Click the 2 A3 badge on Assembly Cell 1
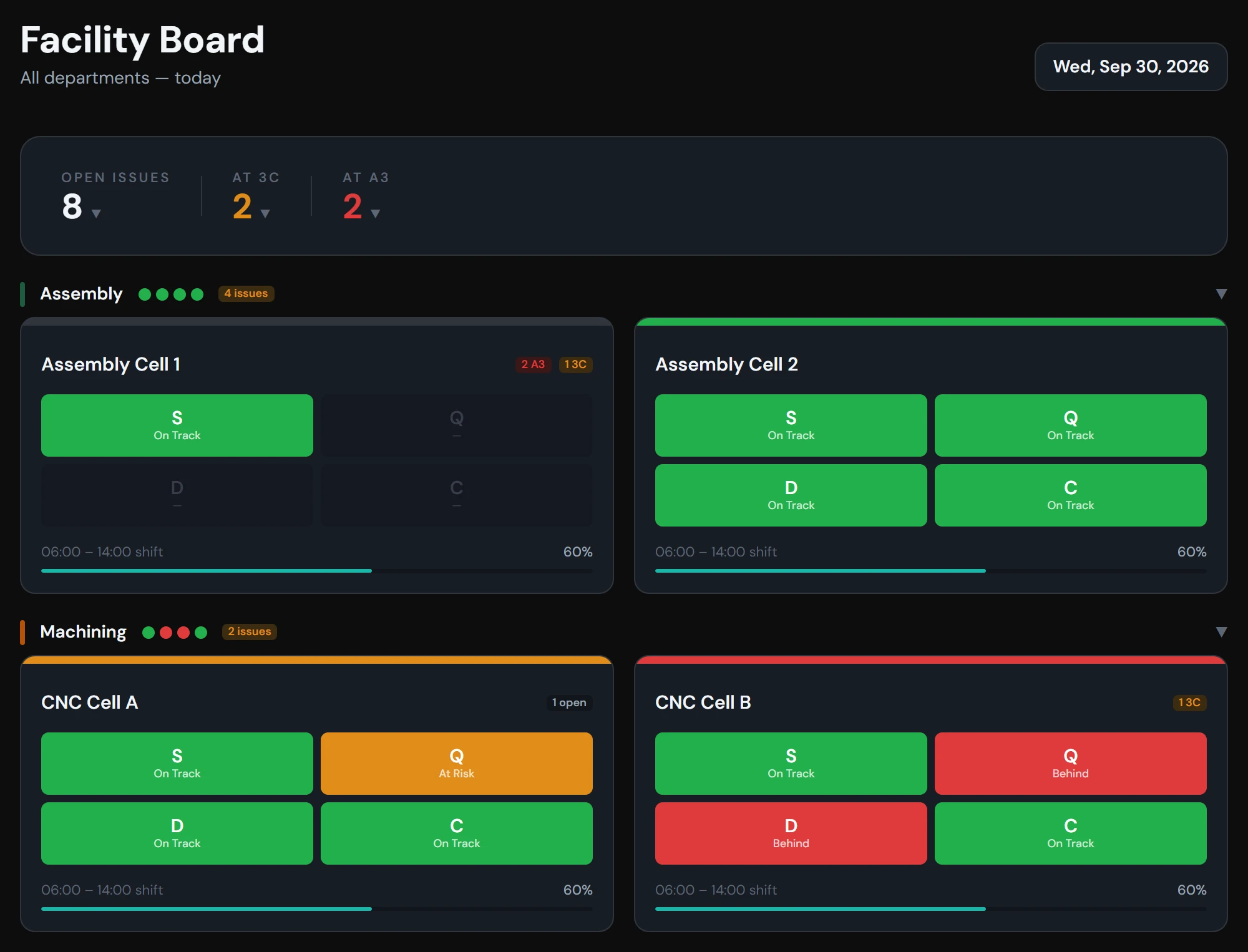Viewport: 1248px width, 952px height. coord(533,364)
